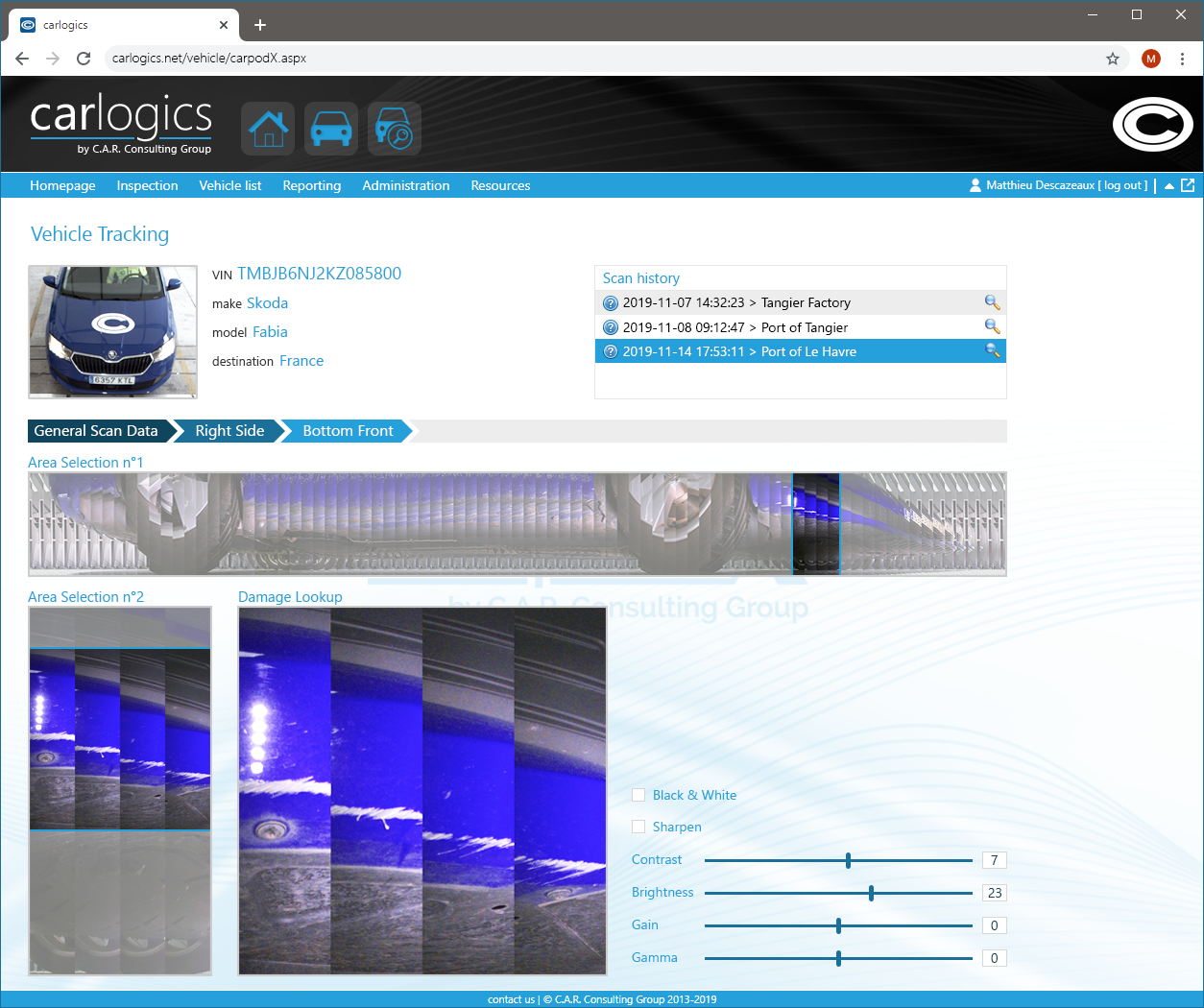The image size is (1204, 1008).
Task: Open the external window icon in the blue bar
Action: 1188,185
